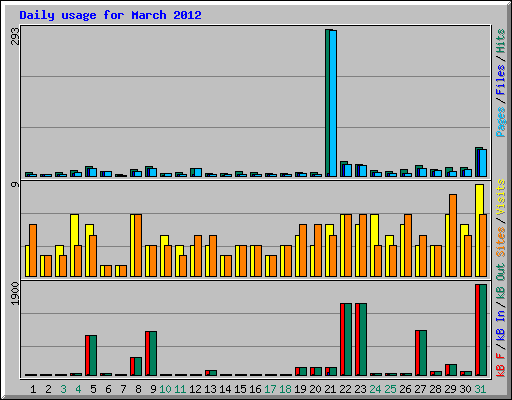Click the orange sites bar for day 29
The height and width of the screenshot is (400, 512).
(x=453, y=235)
